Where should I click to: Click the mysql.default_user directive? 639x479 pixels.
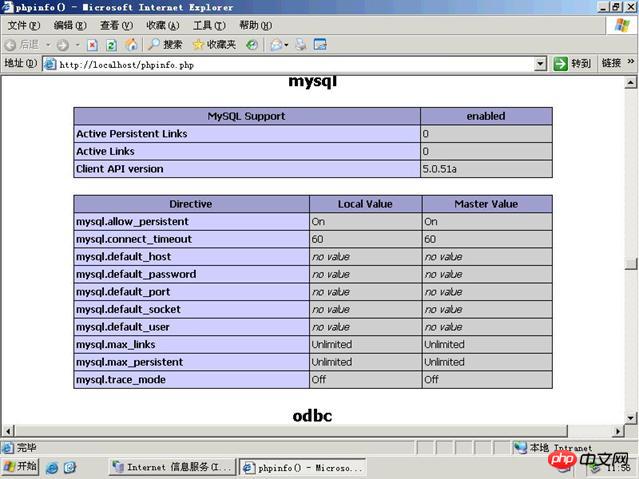click(x=123, y=327)
